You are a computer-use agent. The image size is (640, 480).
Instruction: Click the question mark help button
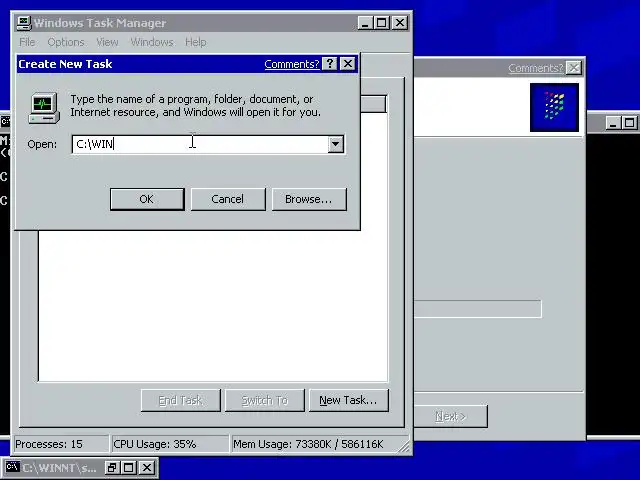click(x=330, y=64)
